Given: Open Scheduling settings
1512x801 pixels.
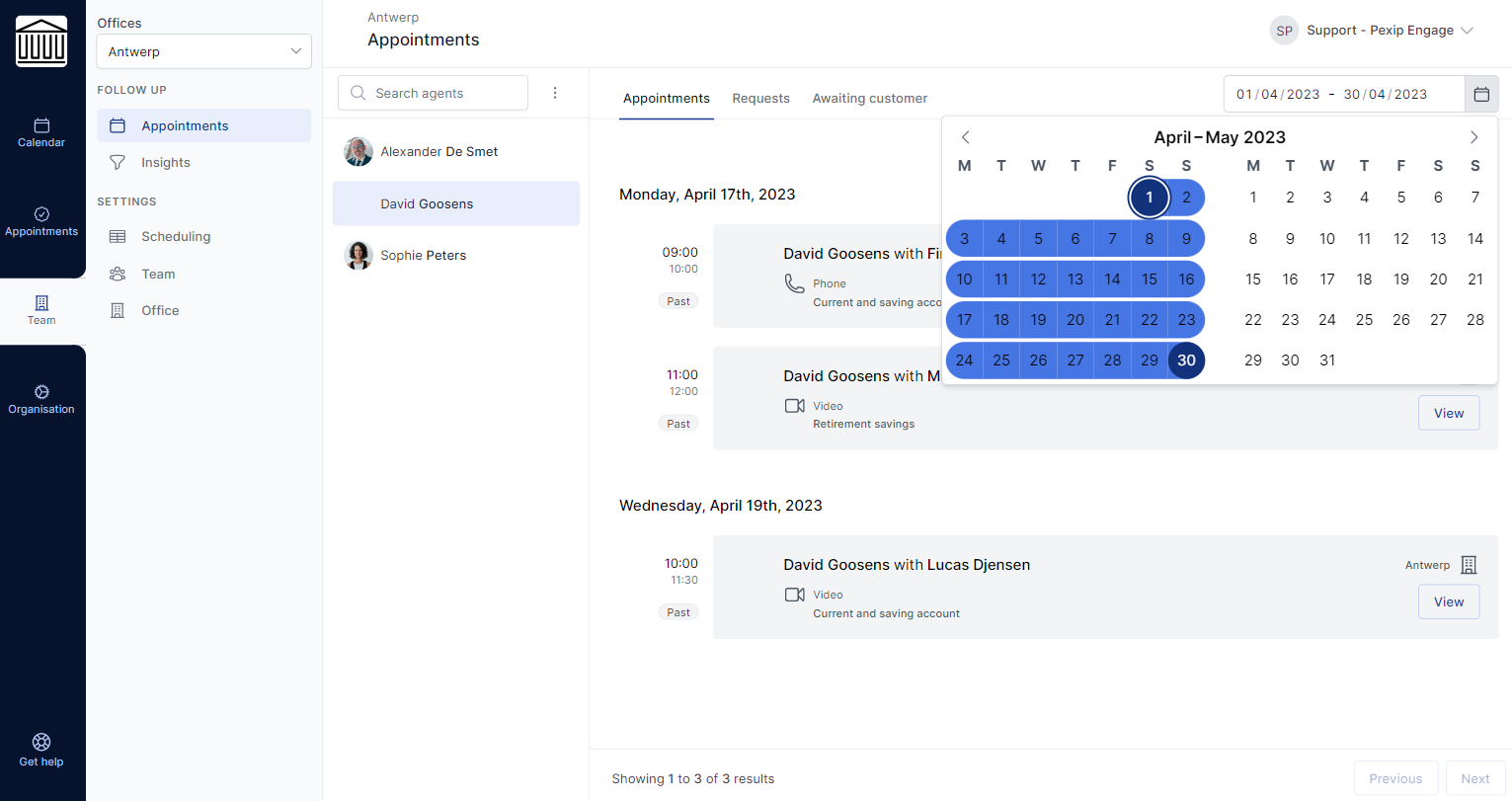Looking at the screenshot, I should tap(175, 237).
